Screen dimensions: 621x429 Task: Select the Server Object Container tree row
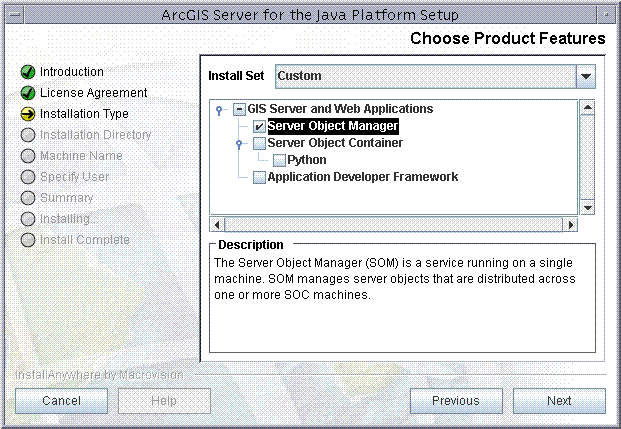pos(335,143)
